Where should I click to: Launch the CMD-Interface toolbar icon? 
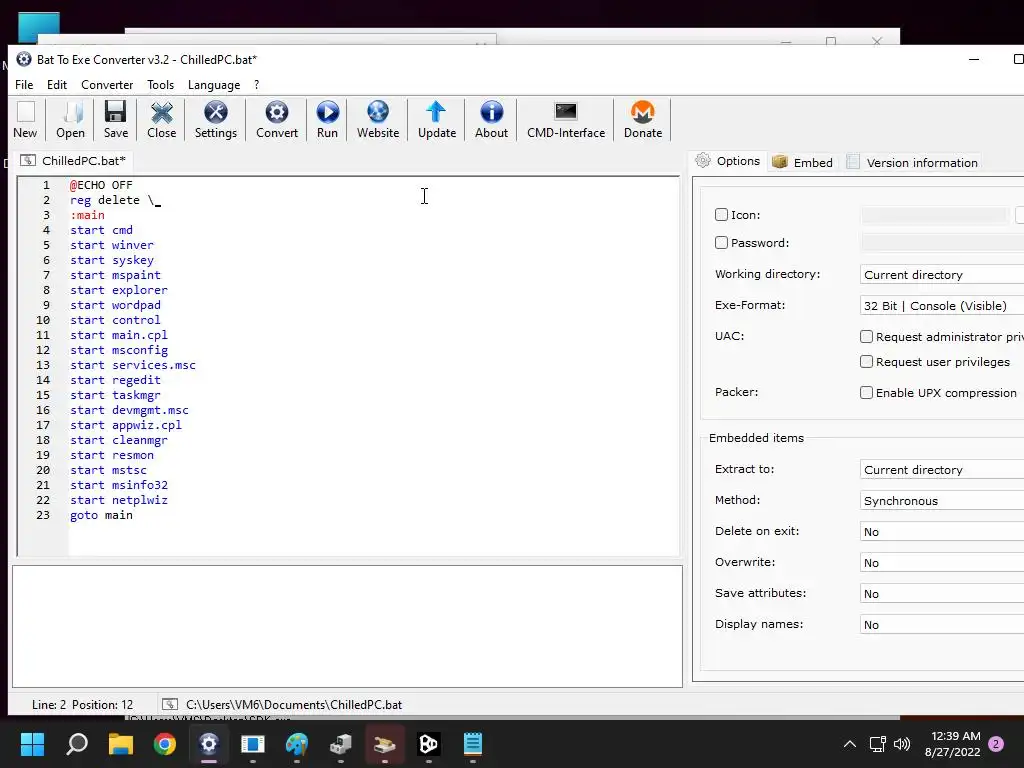[566, 120]
